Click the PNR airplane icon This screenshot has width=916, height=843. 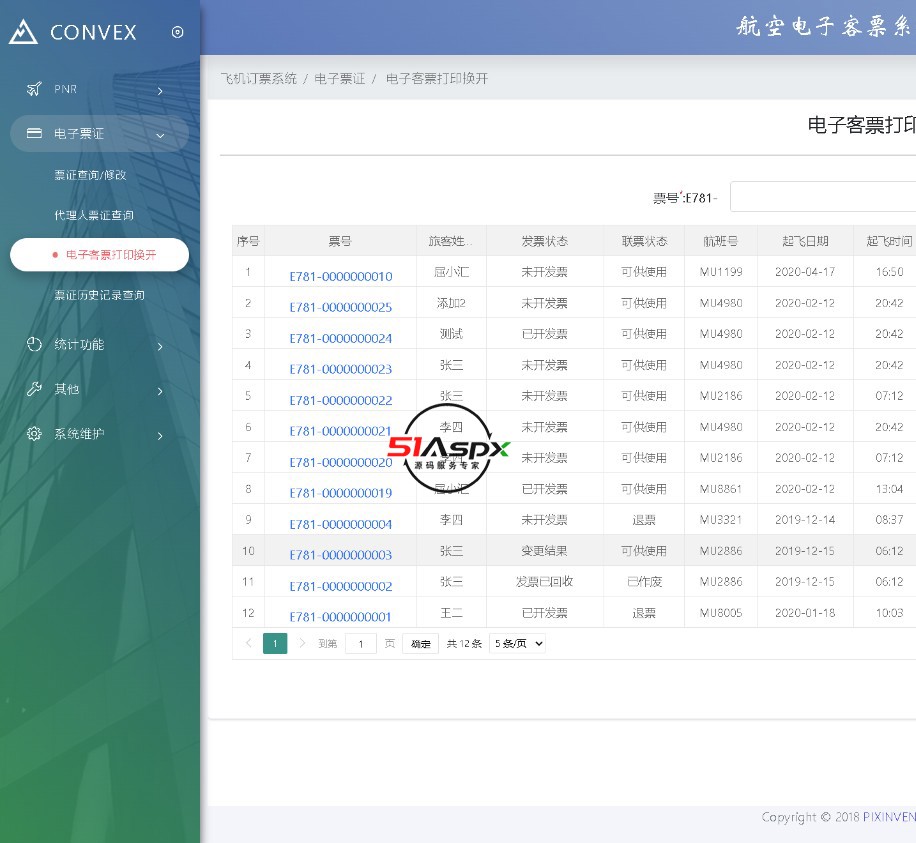[34, 89]
